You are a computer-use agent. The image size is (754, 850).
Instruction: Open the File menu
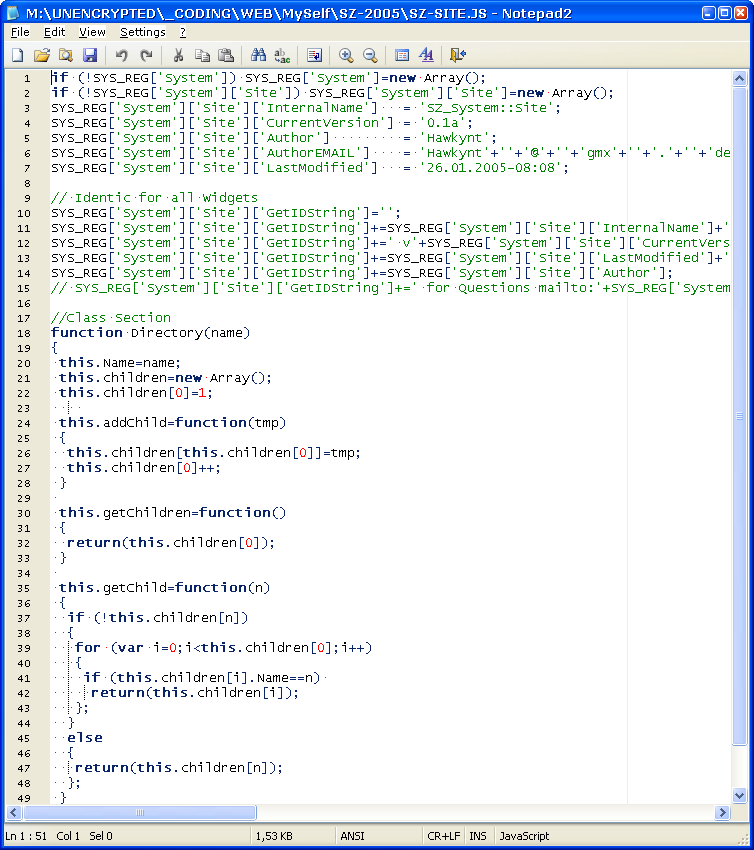(x=20, y=33)
